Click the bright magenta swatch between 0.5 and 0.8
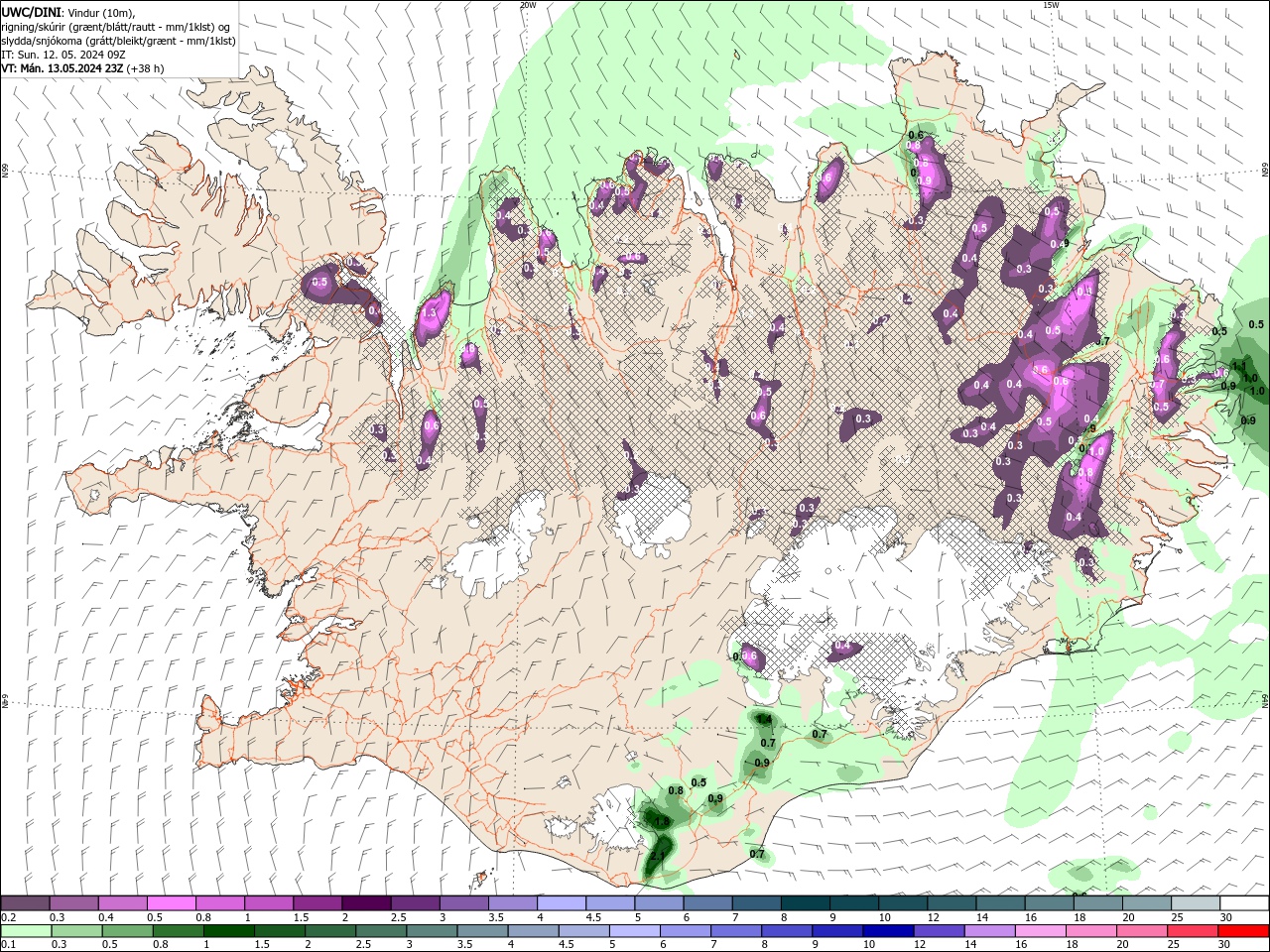Screen dimensions: 1270x952 pos(171,903)
